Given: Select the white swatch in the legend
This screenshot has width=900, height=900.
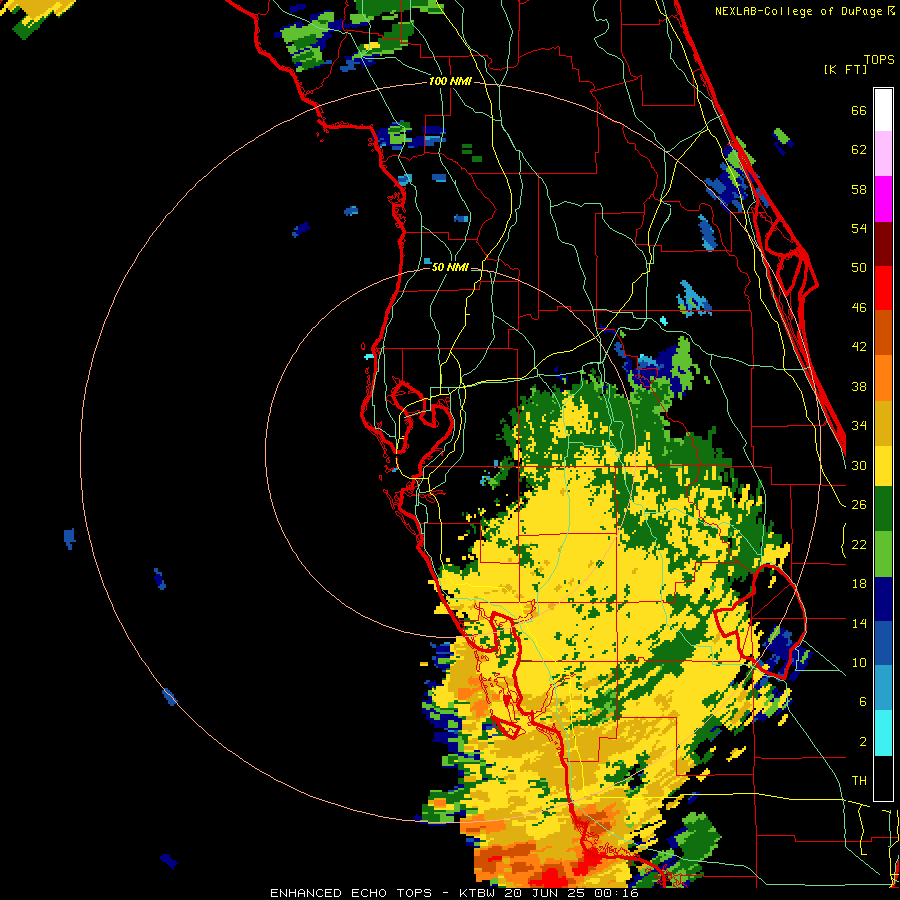Looking at the screenshot, I should pyautogui.click(x=883, y=110).
